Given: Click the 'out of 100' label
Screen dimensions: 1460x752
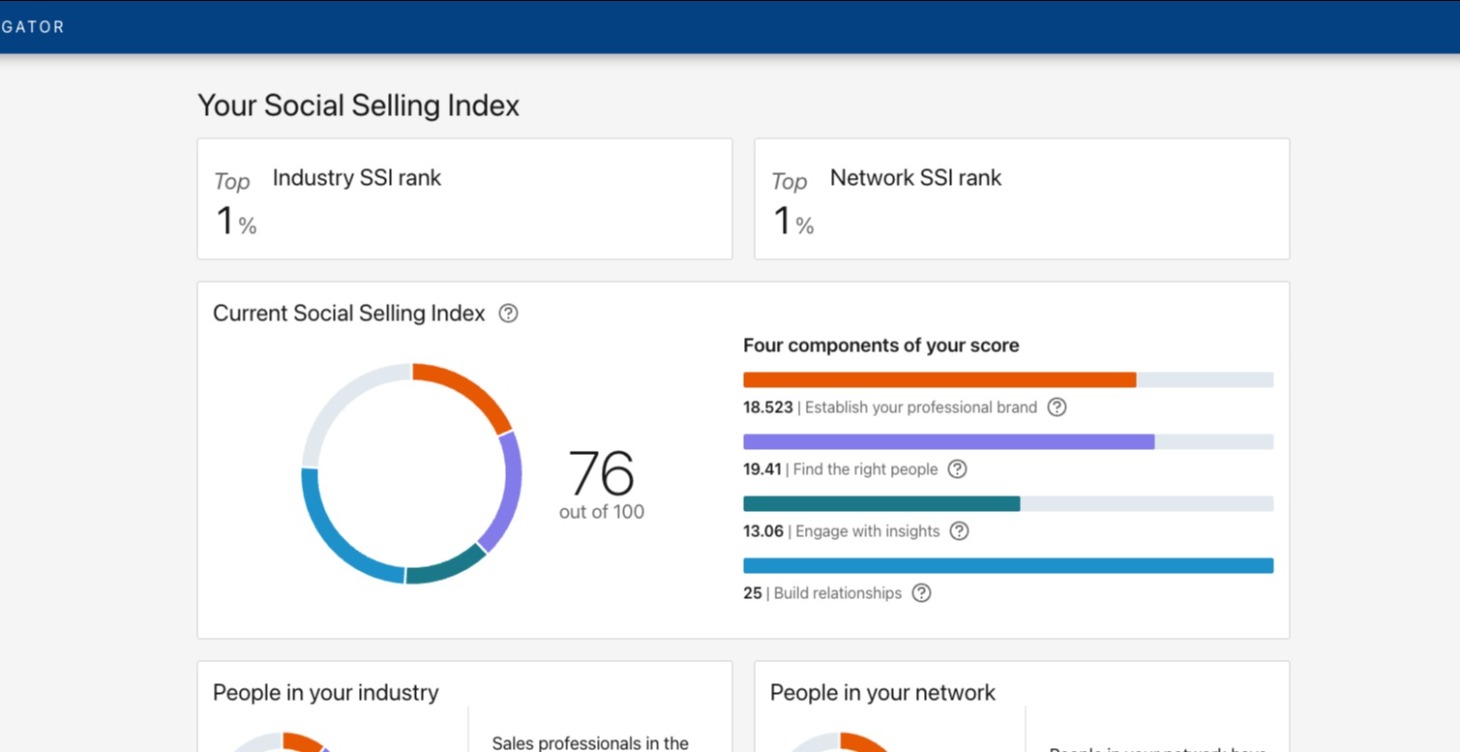Looking at the screenshot, I should click(x=601, y=512).
